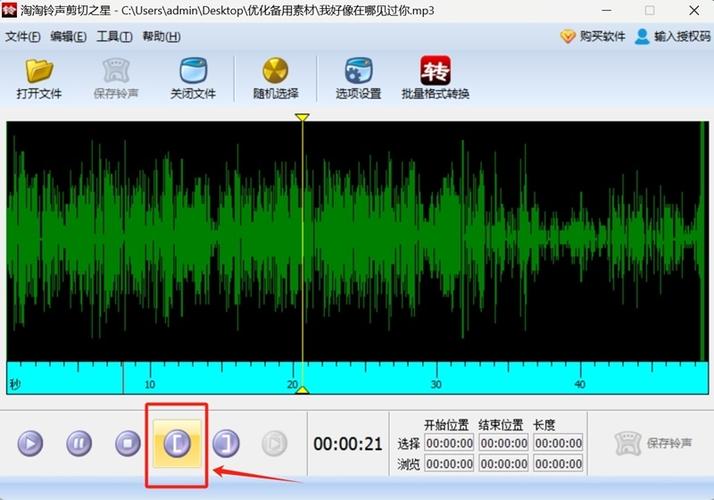Image resolution: width=714 pixels, height=500 pixels.
Task: Click the 打开文件 folder icon
Action: (39, 71)
